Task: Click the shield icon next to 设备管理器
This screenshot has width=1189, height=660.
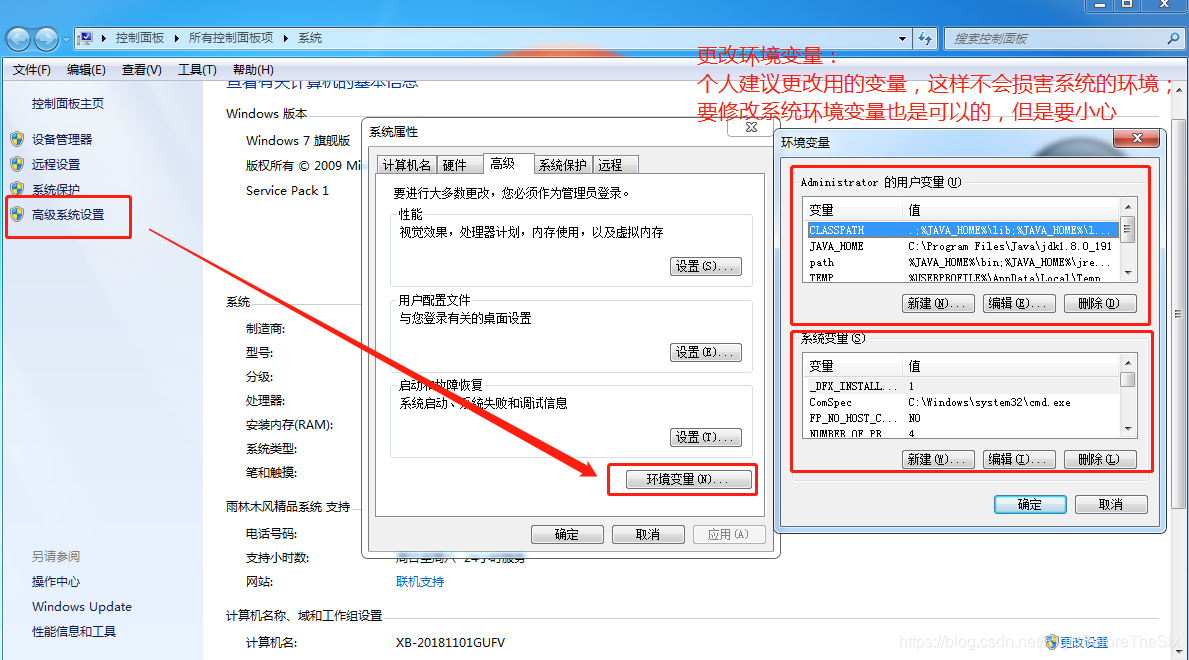Action: (17, 139)
